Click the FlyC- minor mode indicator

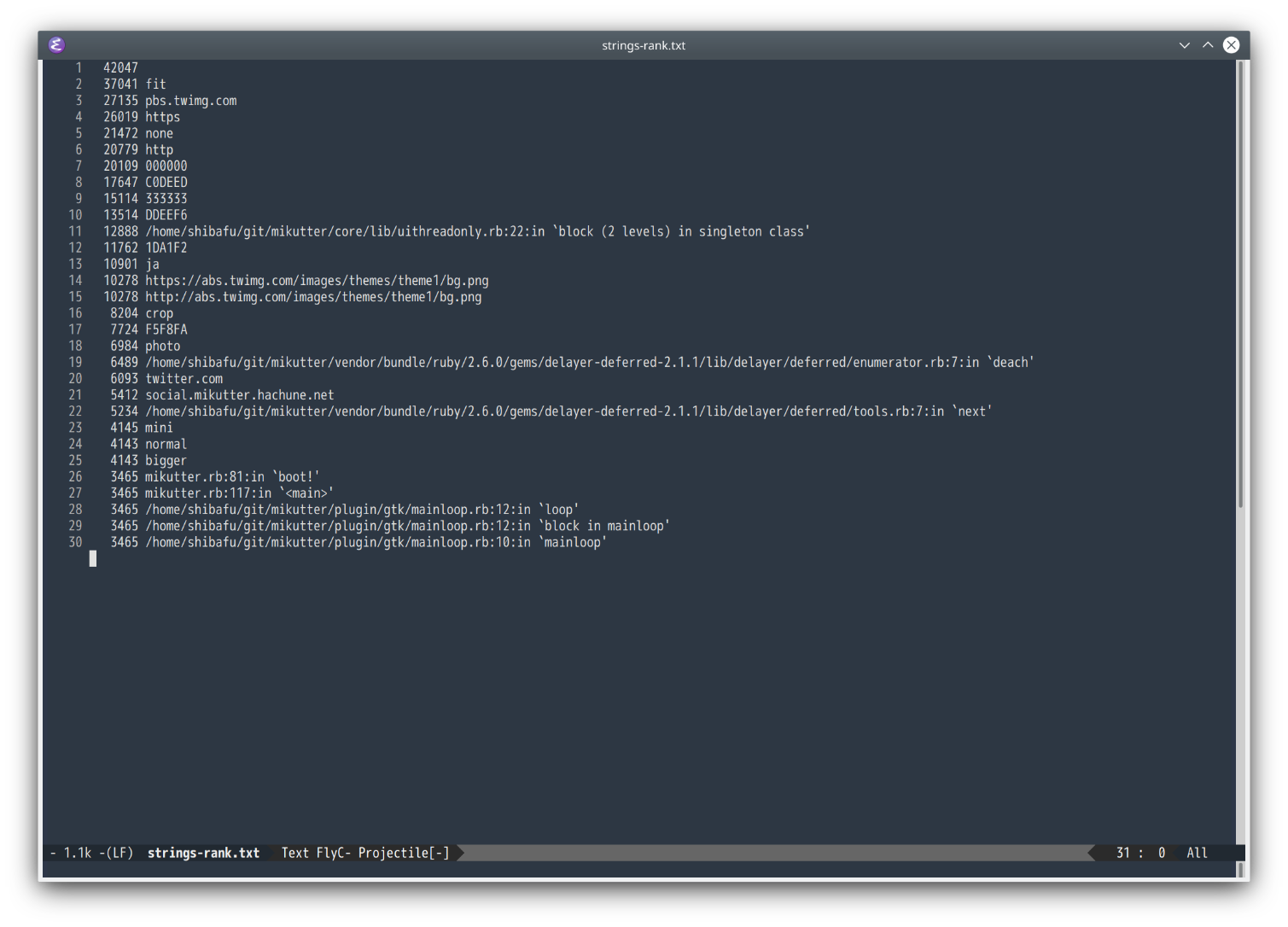(x=333, y=853)
